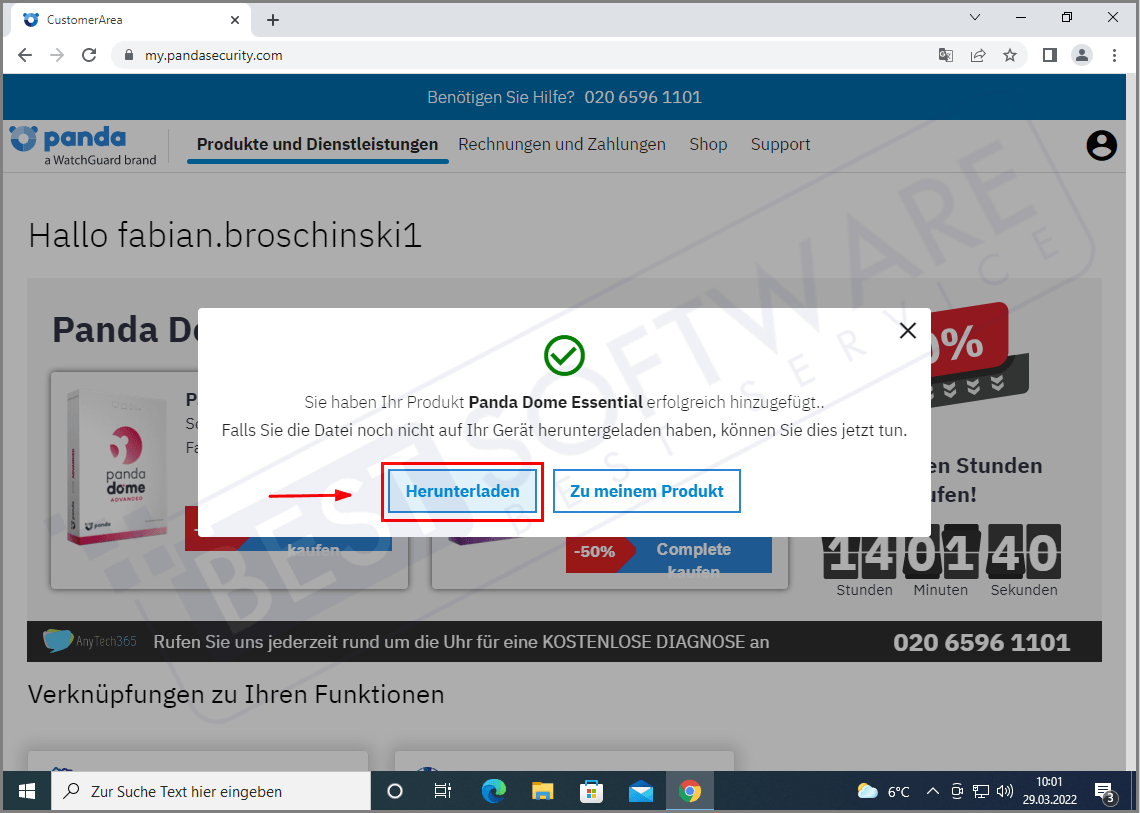Viewport: 1140px width, 813px height.
Task: Open the Support menu item
Action: pos(780,144)
